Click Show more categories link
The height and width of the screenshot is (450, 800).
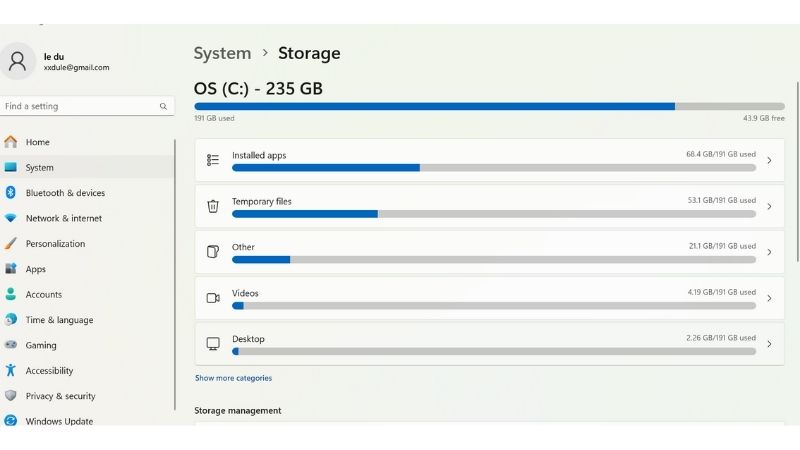(233, 378)
